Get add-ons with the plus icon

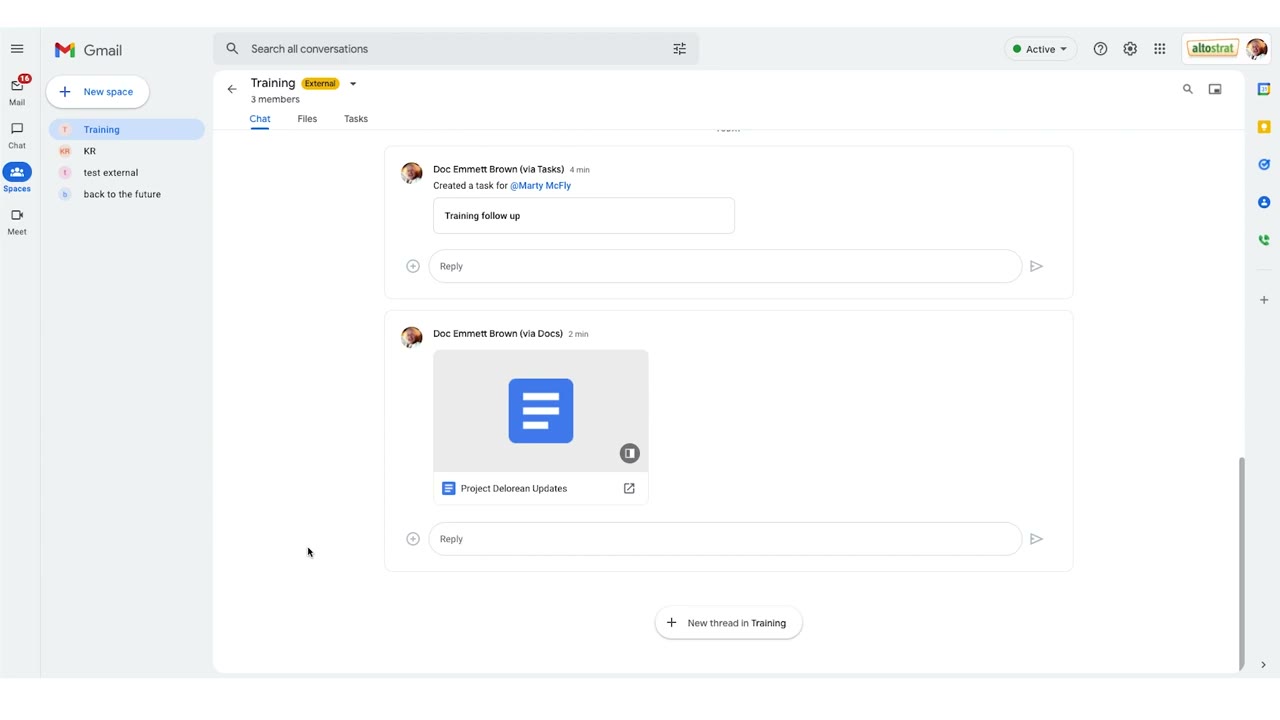point(1264,300)
